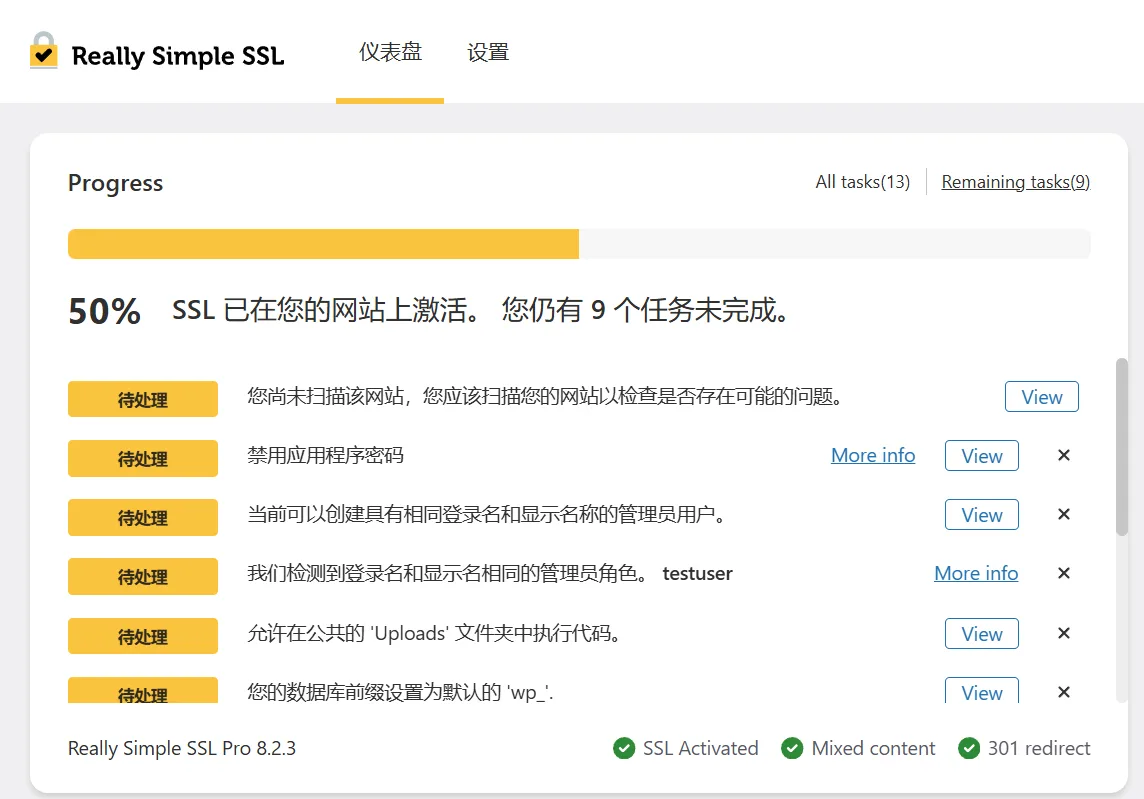Filter by Remaining tasks(9)
Viewport: 1144px width, 799px height.
tap(1015, 182)
